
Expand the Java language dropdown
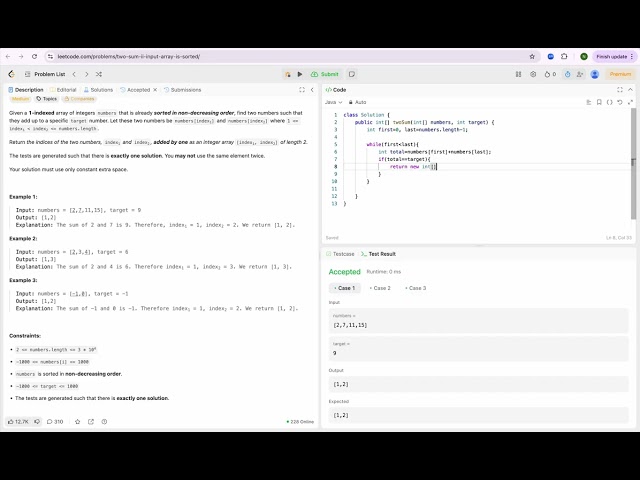(x=334, y=102)
